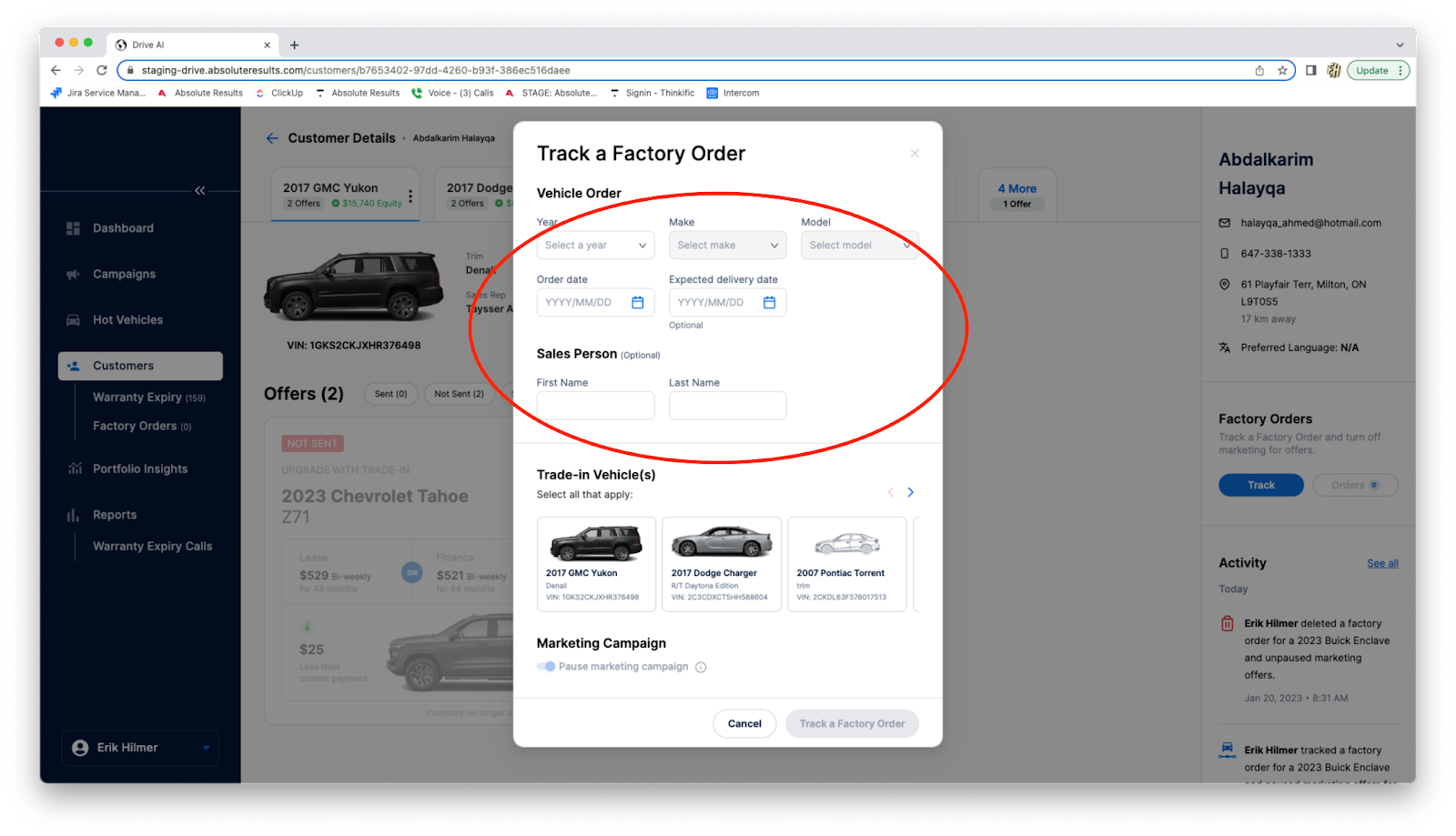Toggle the Pause marketing campaign switch
Viewport: 1456px width, 836px height.
[x=546, y=667]
